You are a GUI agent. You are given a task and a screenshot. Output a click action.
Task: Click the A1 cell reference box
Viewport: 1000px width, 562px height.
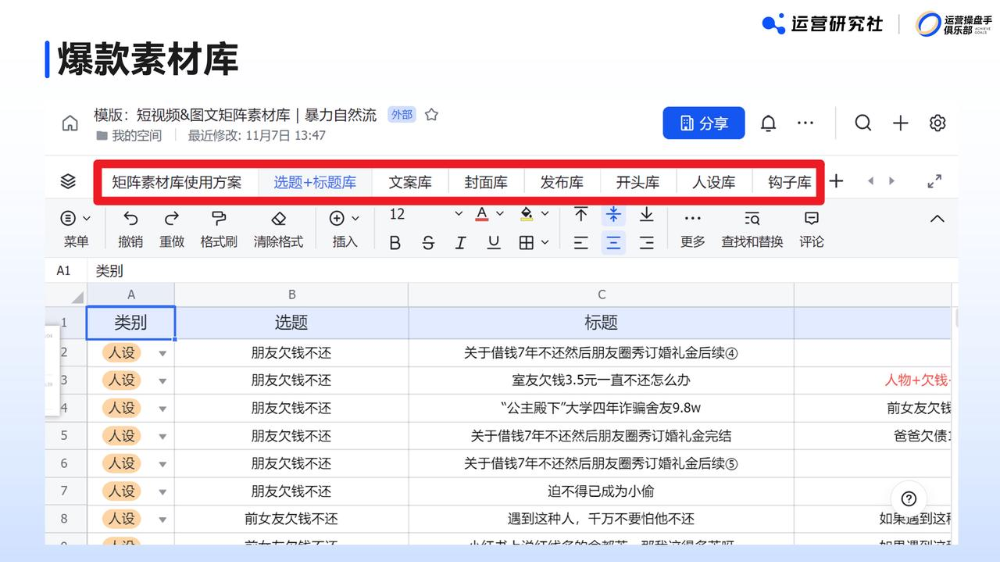(64, 271)
